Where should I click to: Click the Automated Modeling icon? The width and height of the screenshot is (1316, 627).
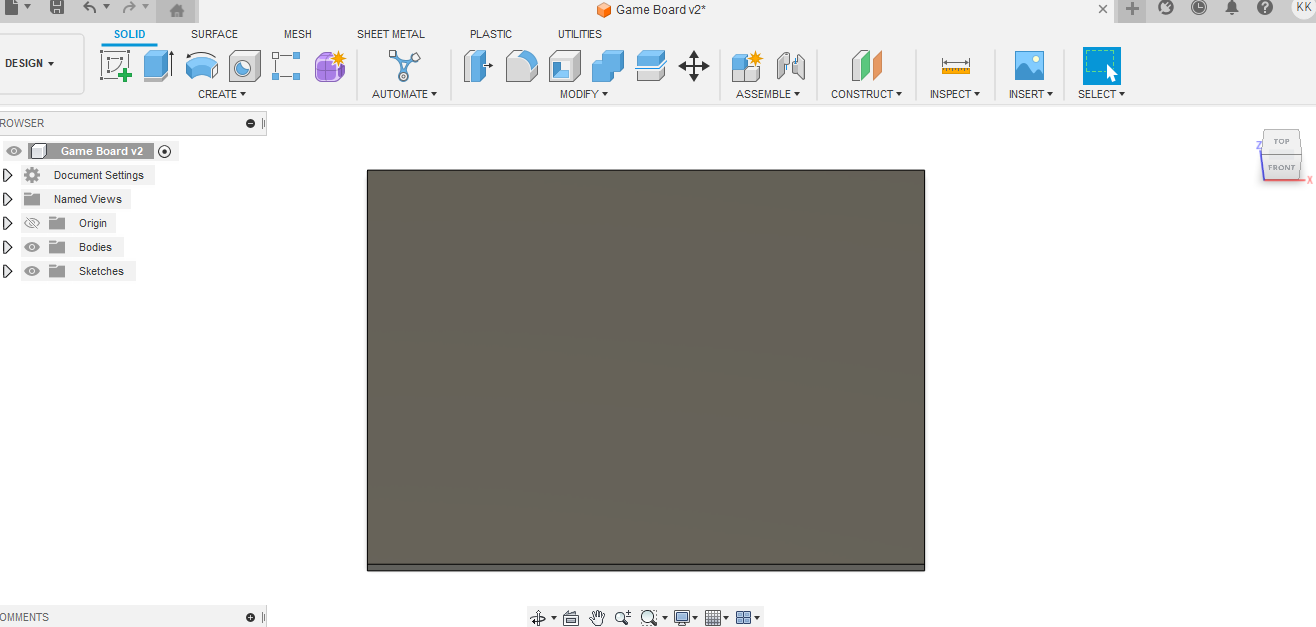[404, 66]
